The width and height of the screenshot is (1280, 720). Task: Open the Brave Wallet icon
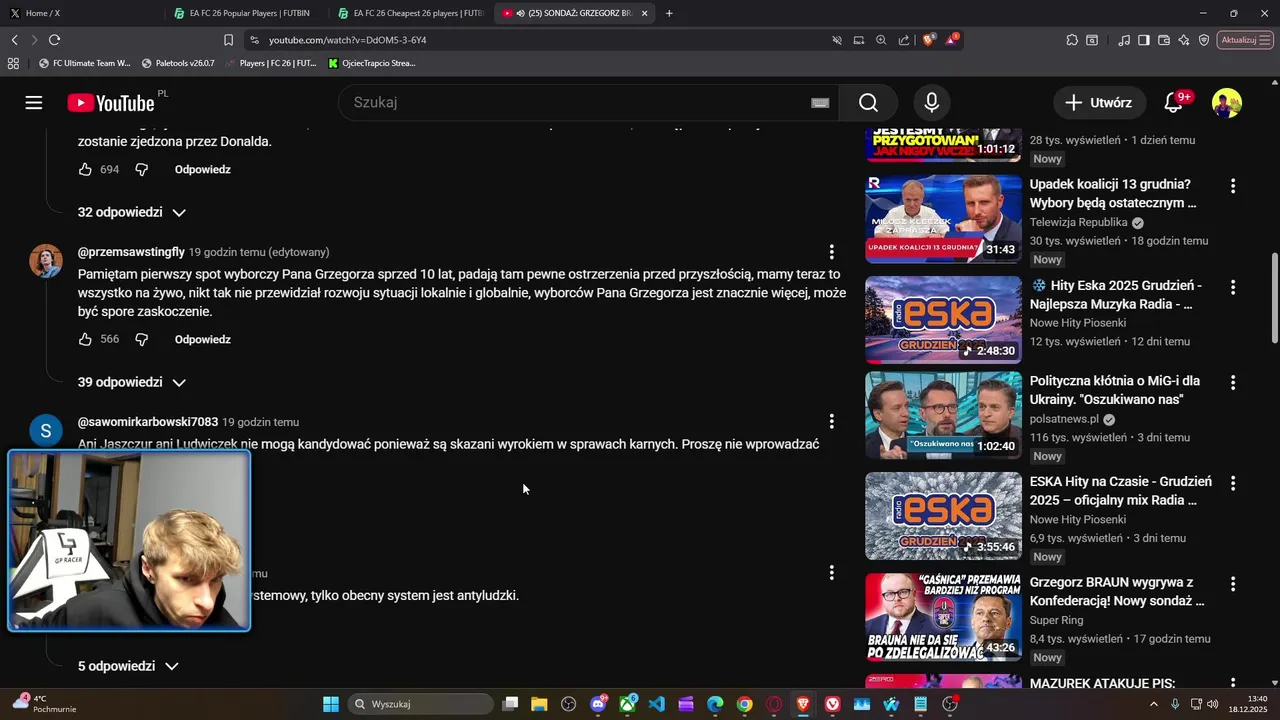click(1164, 40)
